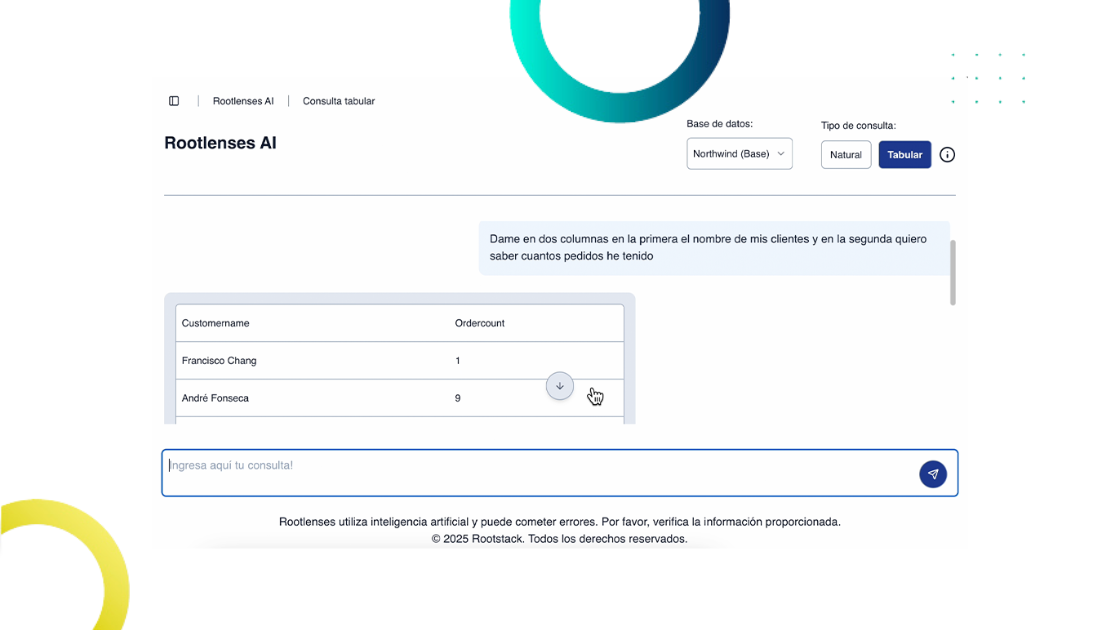Click the cursor hand near the table arrow

[595, 396]
